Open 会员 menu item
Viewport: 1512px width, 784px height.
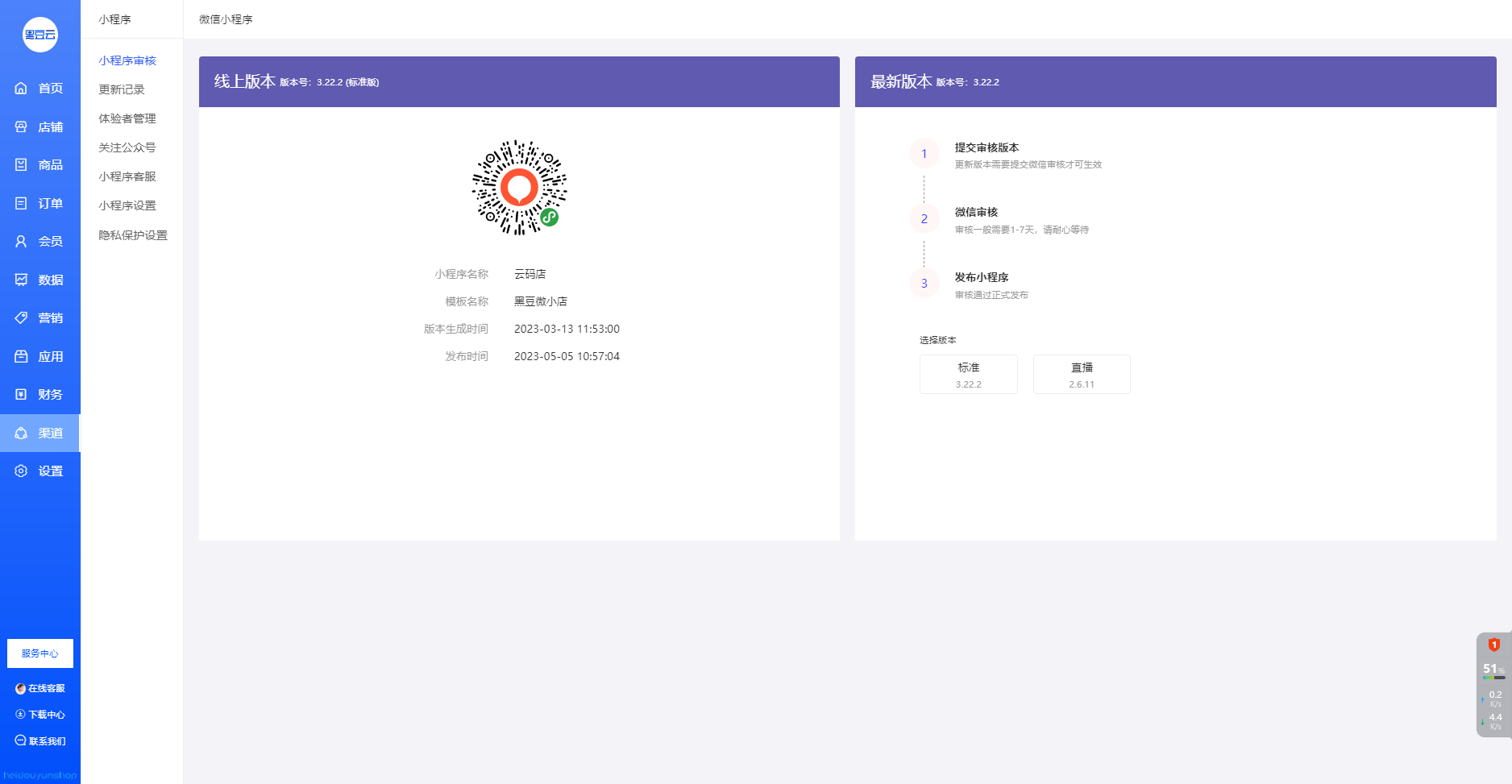pyautogui.click(x=40, y=242)
